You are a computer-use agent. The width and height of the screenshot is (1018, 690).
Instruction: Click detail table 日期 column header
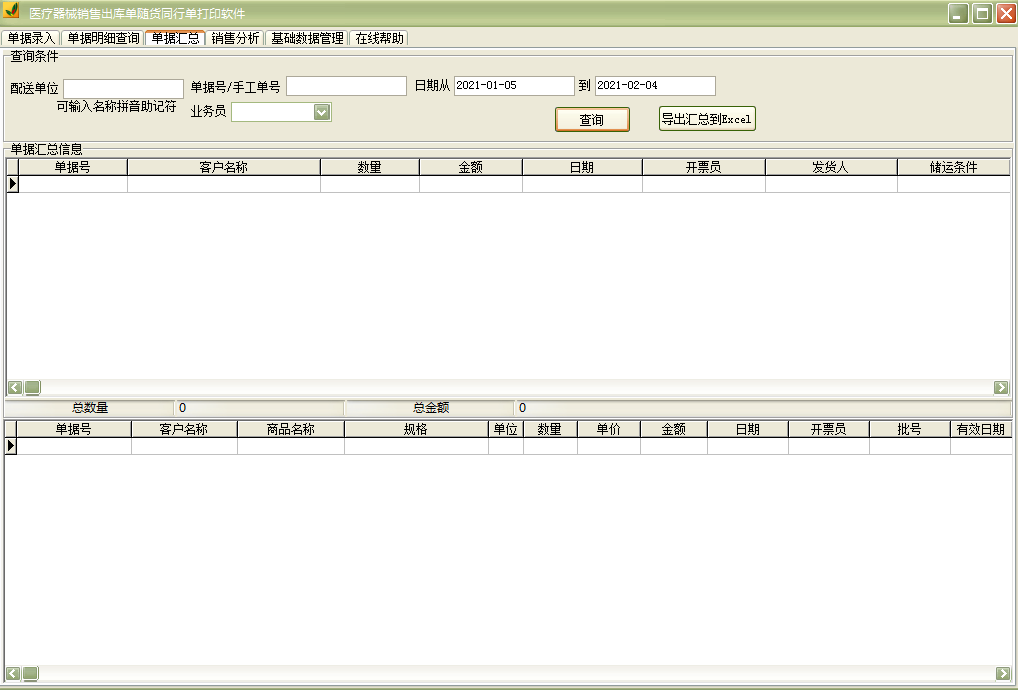coord(748,429)
